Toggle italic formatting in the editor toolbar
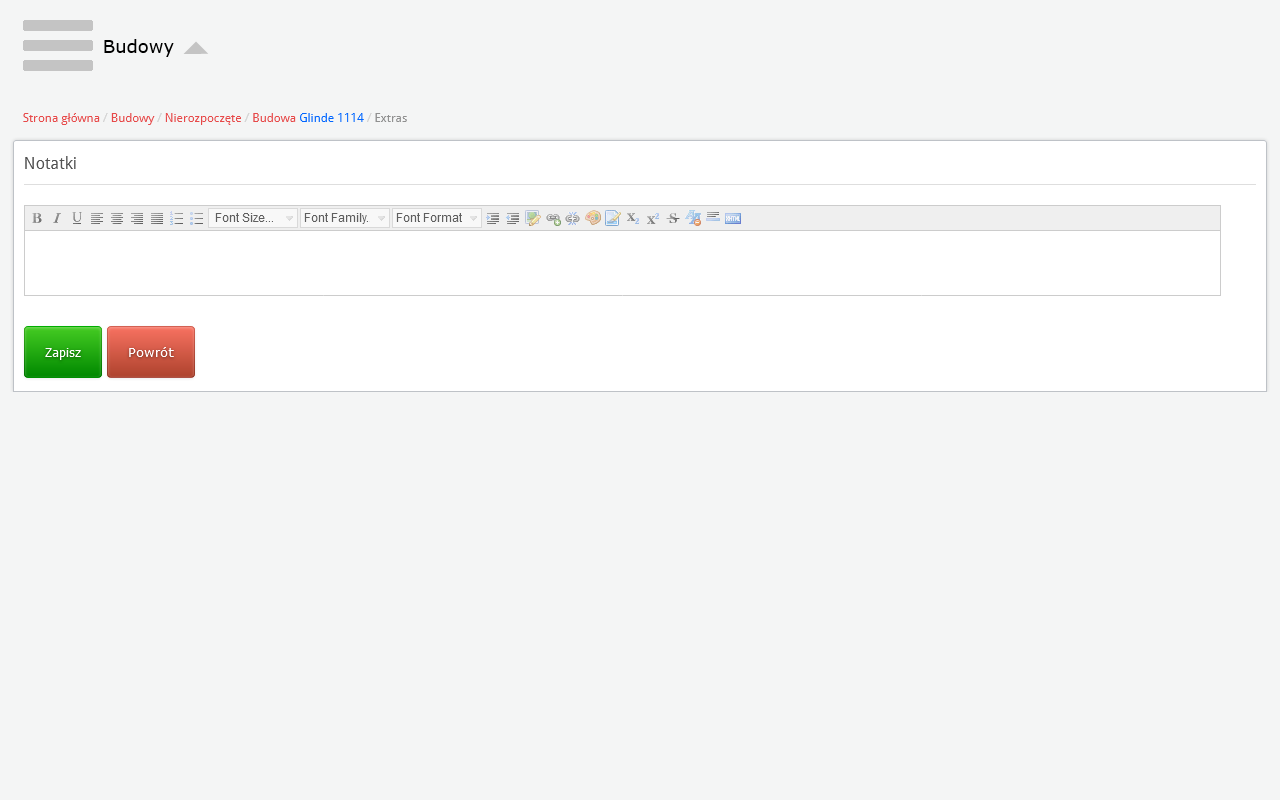Viewport: 1280px width, 800px height. click(57, 218)
